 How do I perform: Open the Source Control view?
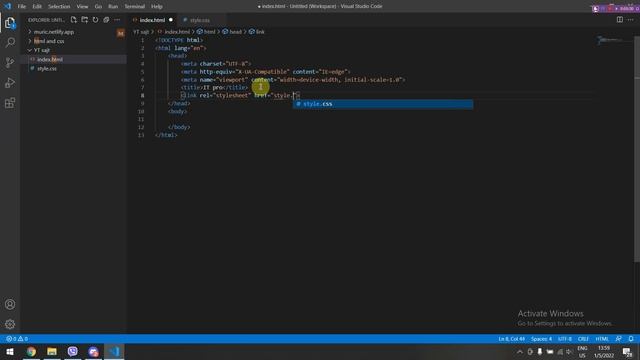coord(10,62)
